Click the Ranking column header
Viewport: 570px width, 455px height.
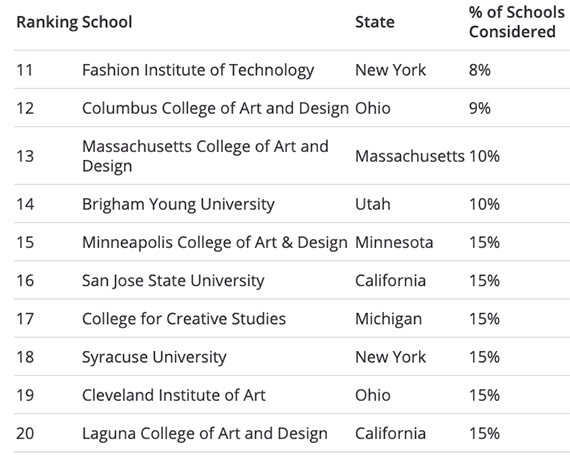point(47,22)
